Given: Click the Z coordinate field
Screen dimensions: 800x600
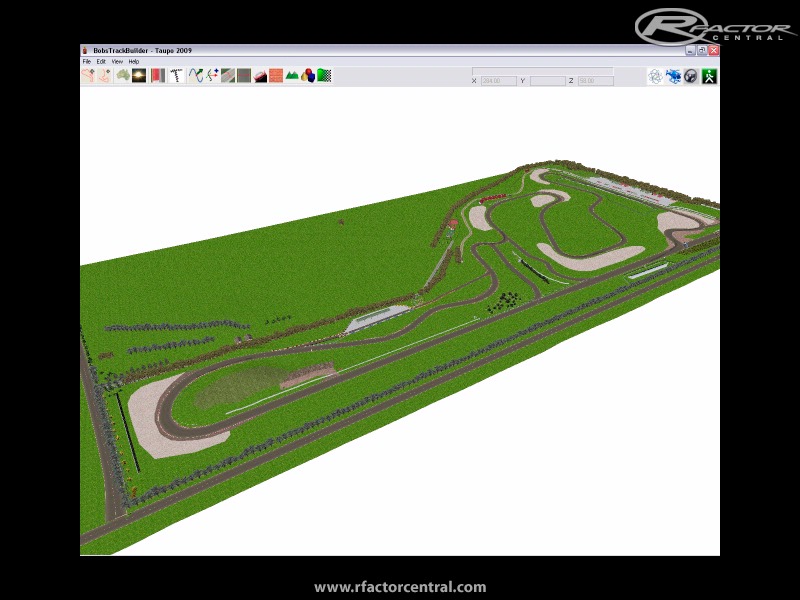Looking at the screenshot, I should click(x=595, y=80).
